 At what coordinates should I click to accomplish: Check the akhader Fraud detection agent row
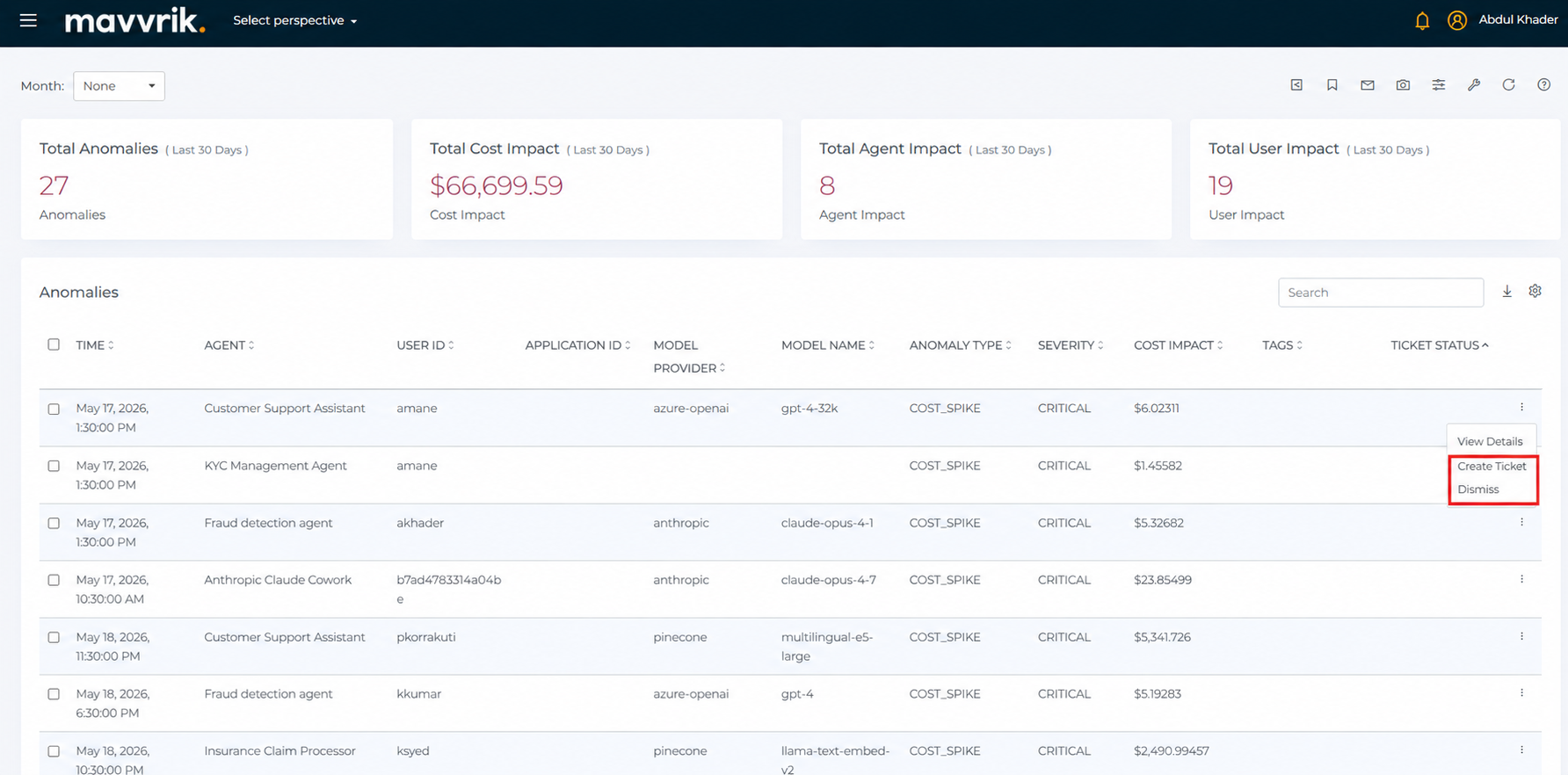click(x=54, y=523)
